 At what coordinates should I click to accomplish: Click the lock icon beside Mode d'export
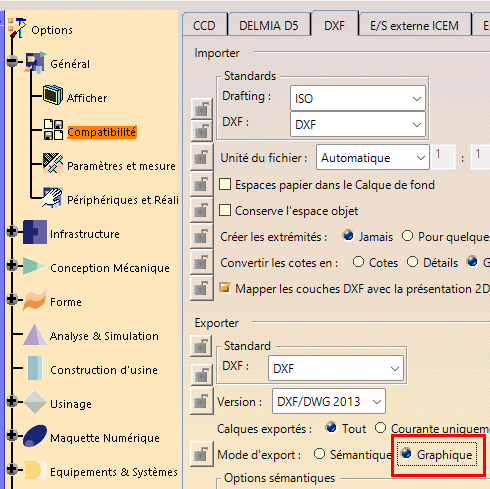click(x=202, y=454)
